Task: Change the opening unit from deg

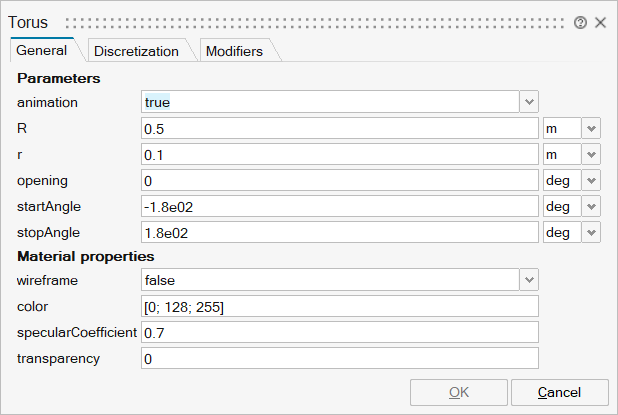Action: coord(591,180)
